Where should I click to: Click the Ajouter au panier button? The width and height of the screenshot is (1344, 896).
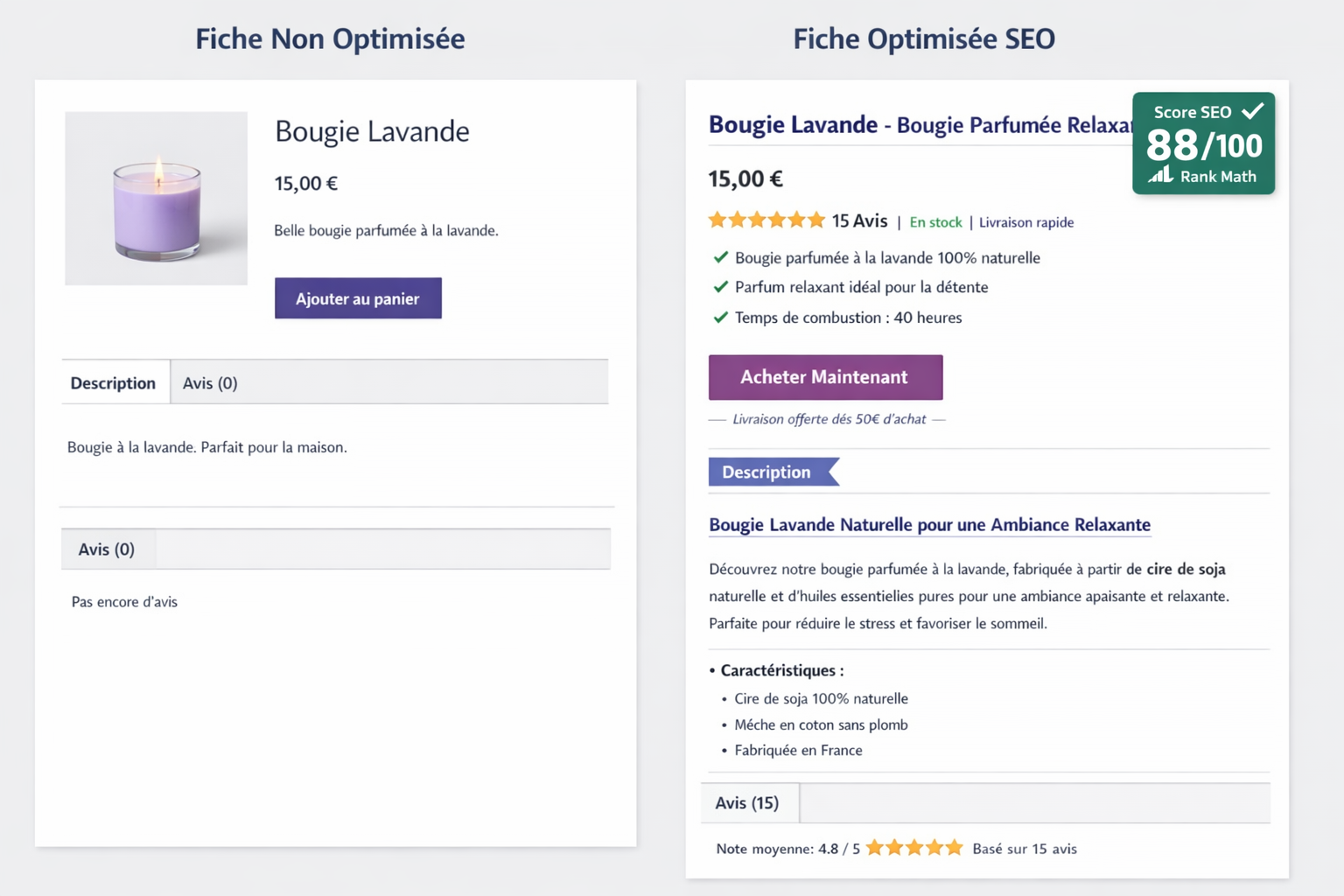tap(358, 298)
